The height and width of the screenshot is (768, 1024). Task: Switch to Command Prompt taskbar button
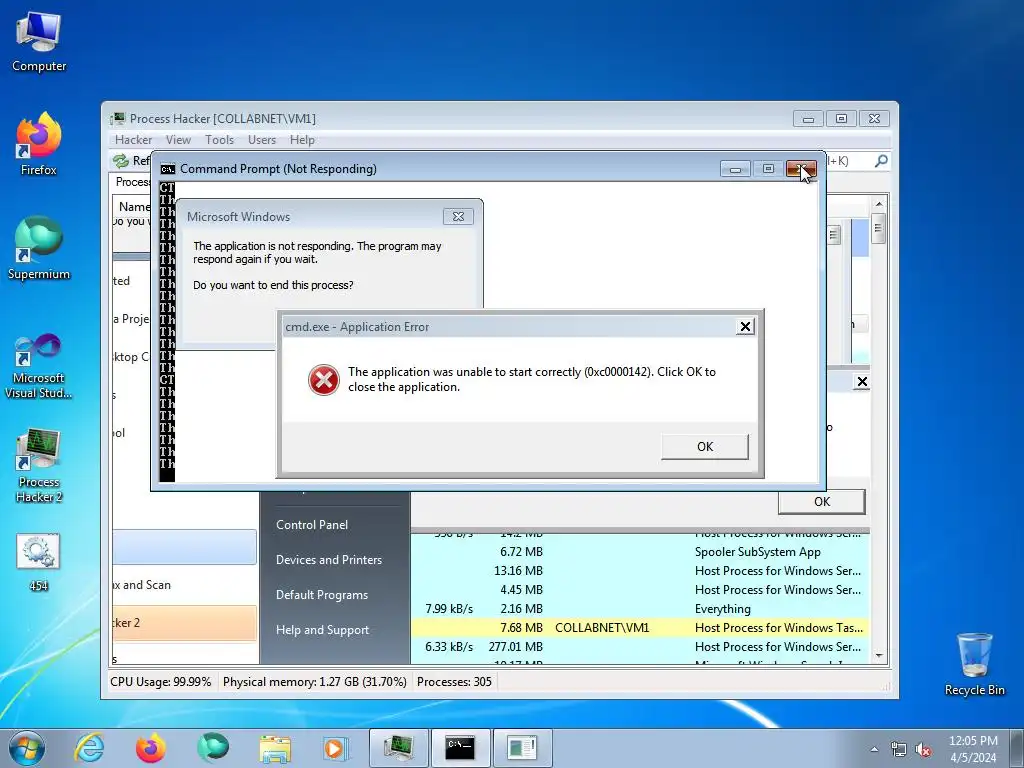coord(460,748)
